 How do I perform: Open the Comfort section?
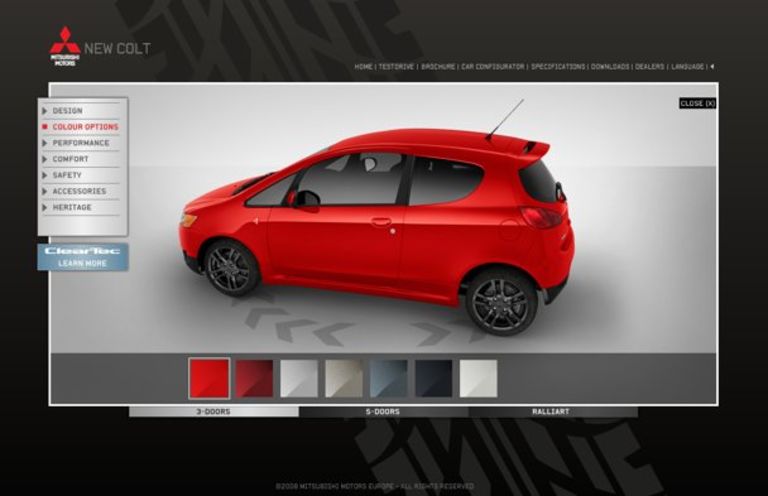(x=71, y=159)
